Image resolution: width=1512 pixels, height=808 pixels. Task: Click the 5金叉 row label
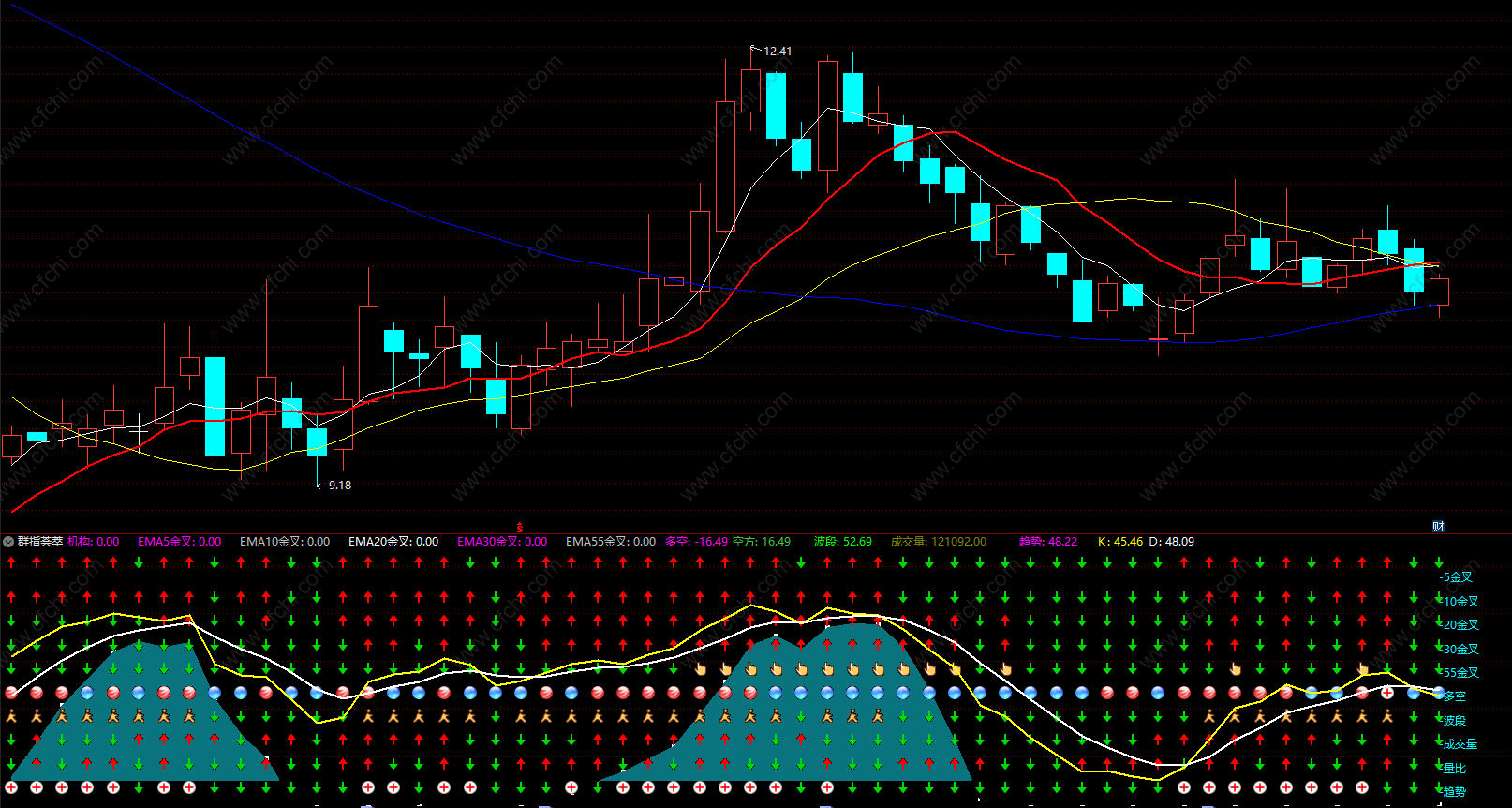pyautogui.click(x=1458, y=577)
